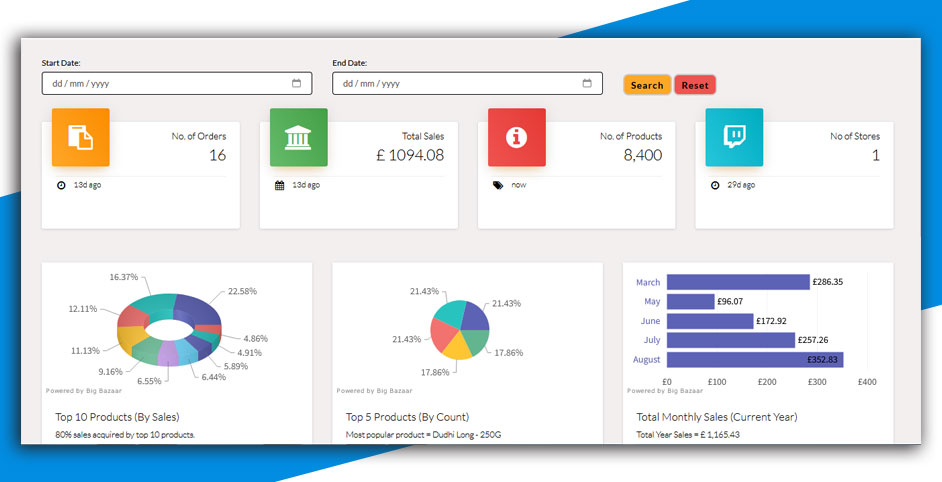Select the August bar in monthly sales chart
Viewport: 942px width, 482px height.
(x=755, y=359)
